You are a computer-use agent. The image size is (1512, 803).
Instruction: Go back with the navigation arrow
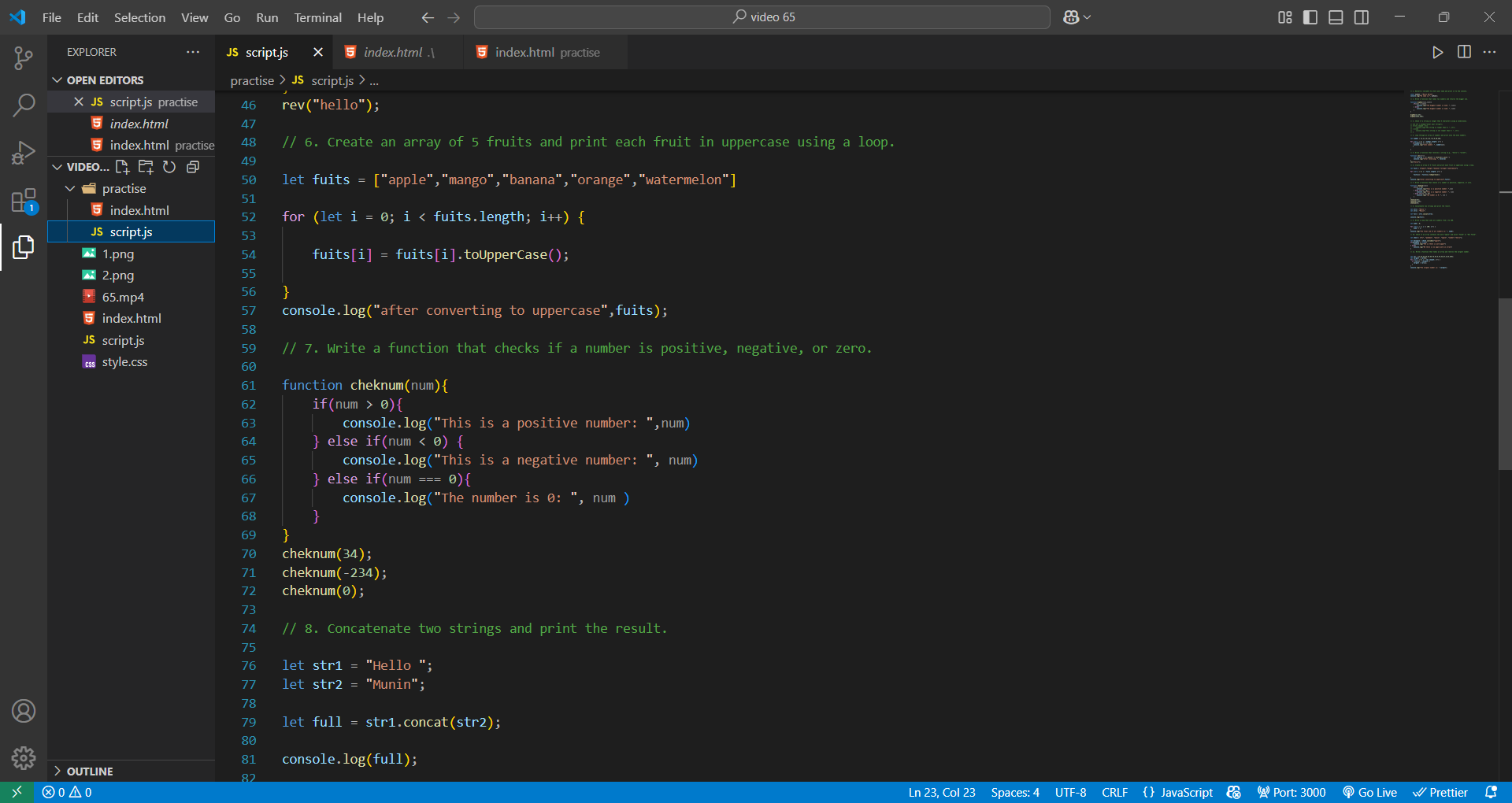point(428,17)
